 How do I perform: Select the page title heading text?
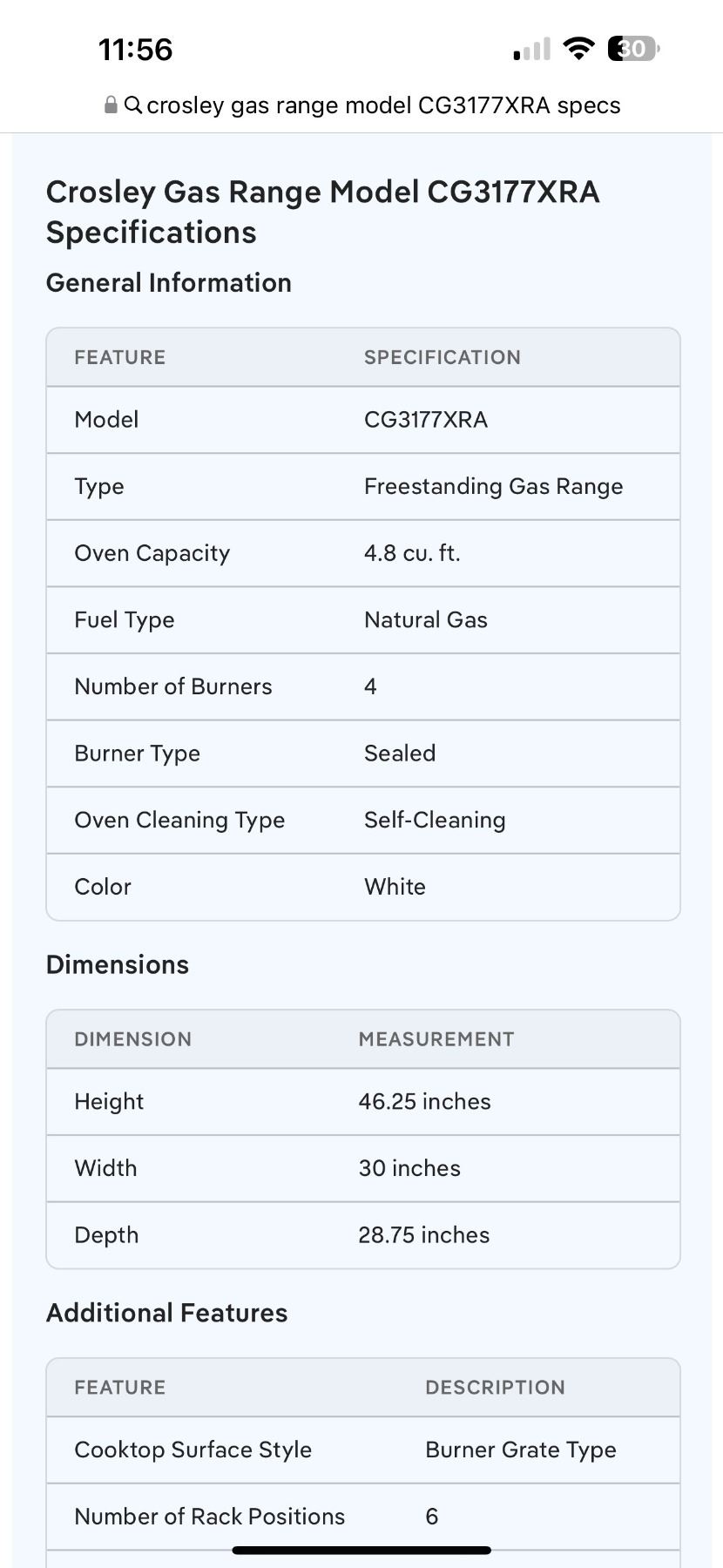click(322, 212)
